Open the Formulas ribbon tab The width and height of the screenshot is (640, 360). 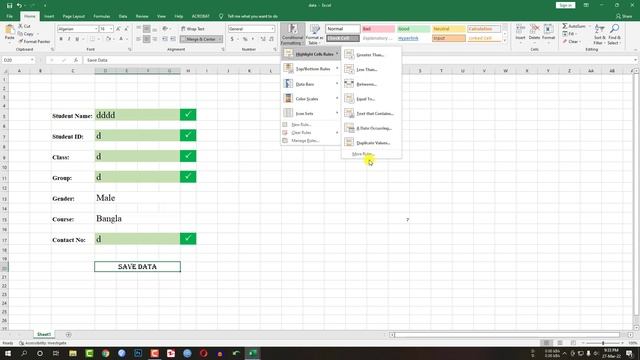coord(102,16)
